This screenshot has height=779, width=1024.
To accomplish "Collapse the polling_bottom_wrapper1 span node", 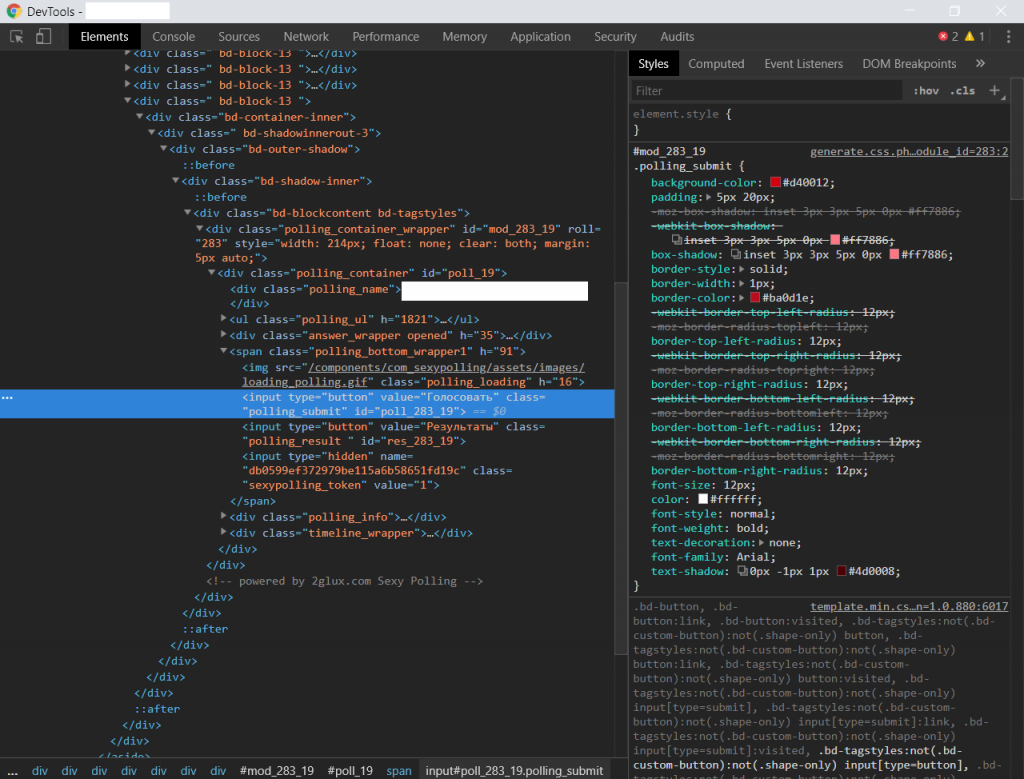I will click(223, 351).
